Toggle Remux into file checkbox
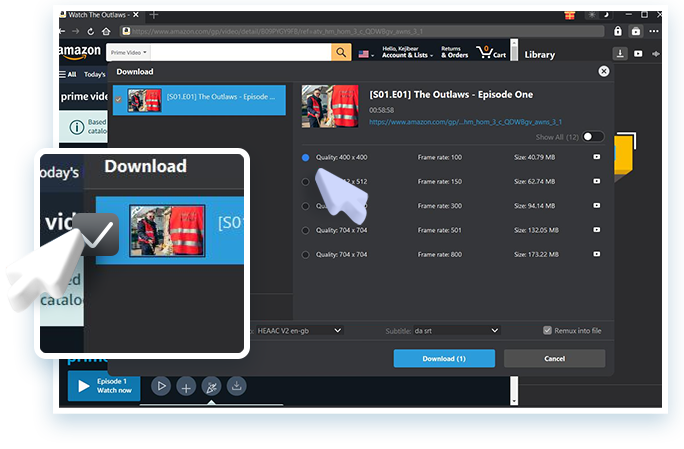Image resolution: width=684 pixels, height=449 pixels. 547,330
